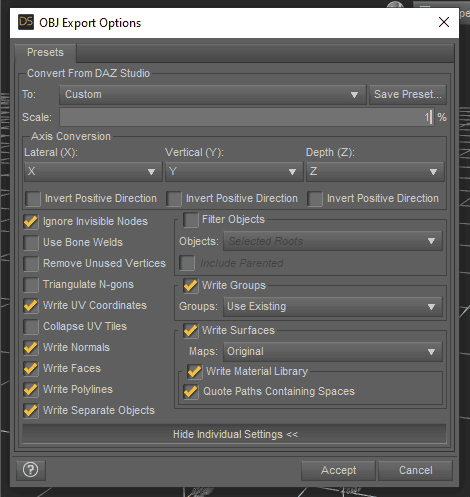
Task: Enable Invert Positive Direction for Depth axis
Action: click(x=315, y=199)
